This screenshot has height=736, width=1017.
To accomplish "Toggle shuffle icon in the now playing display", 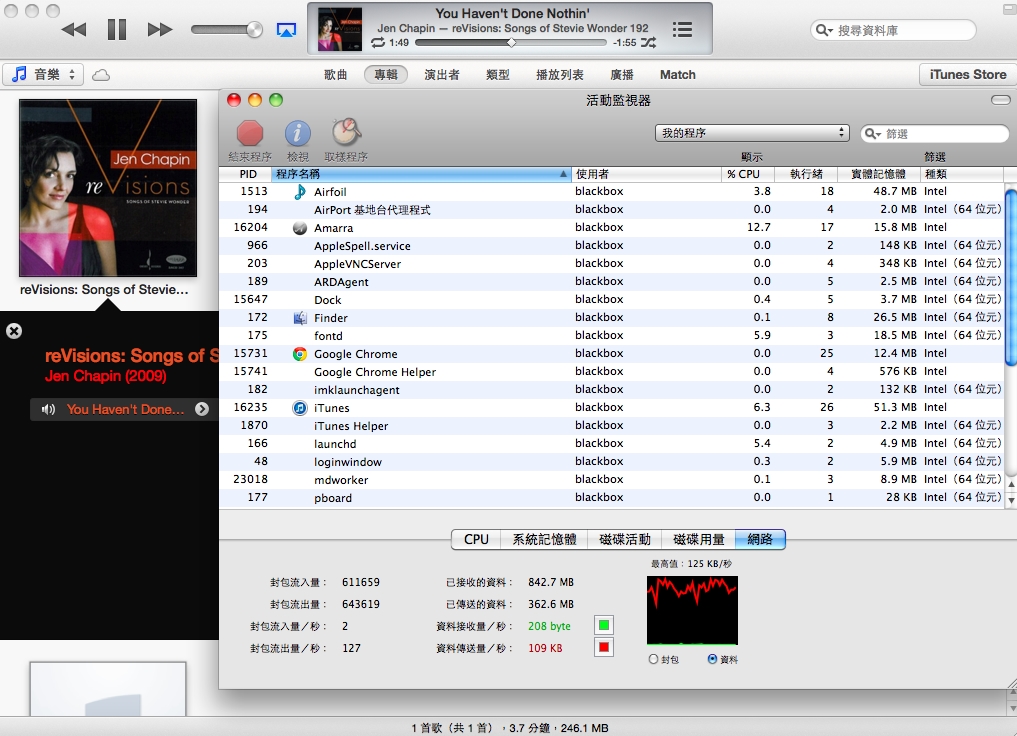I will click(649, 43).
